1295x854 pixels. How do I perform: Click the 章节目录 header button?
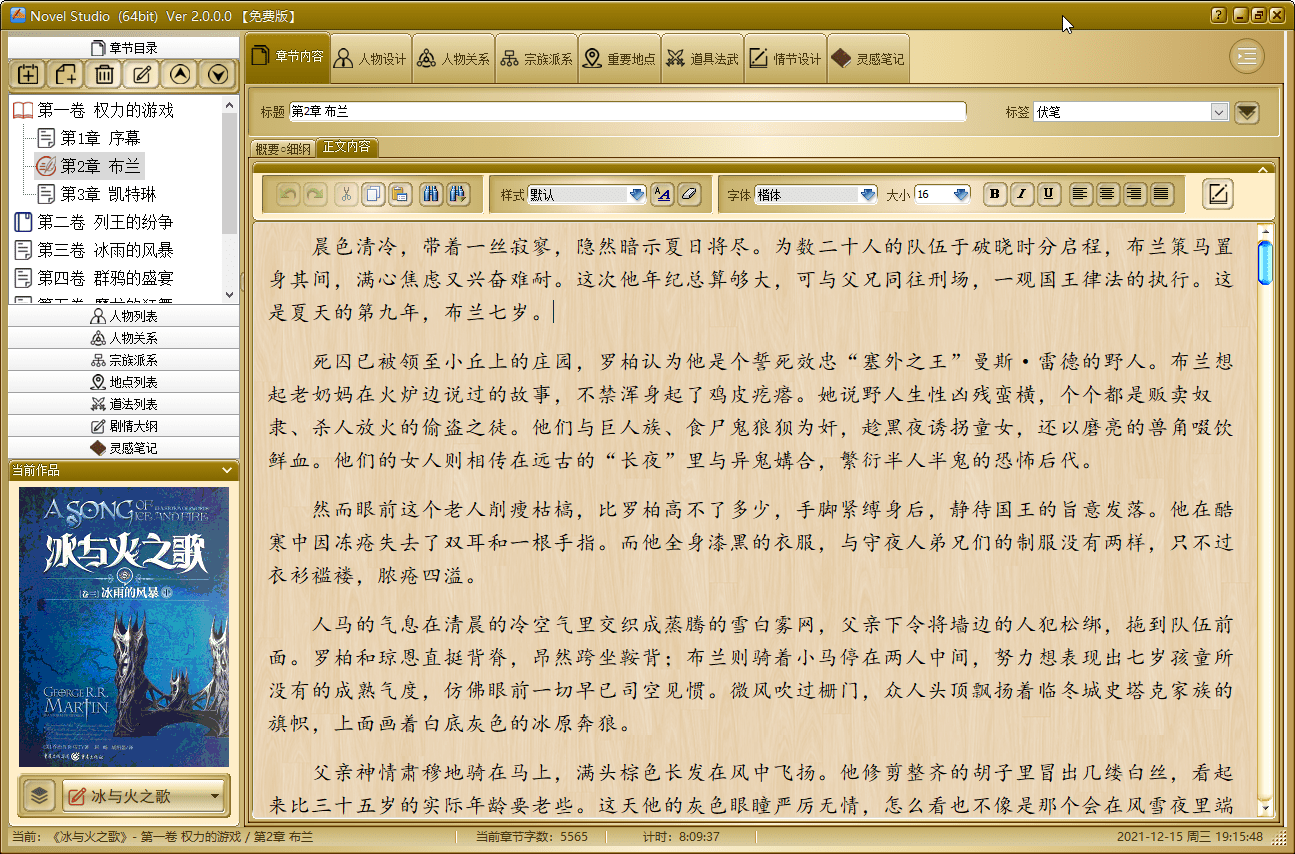point(124,47)
